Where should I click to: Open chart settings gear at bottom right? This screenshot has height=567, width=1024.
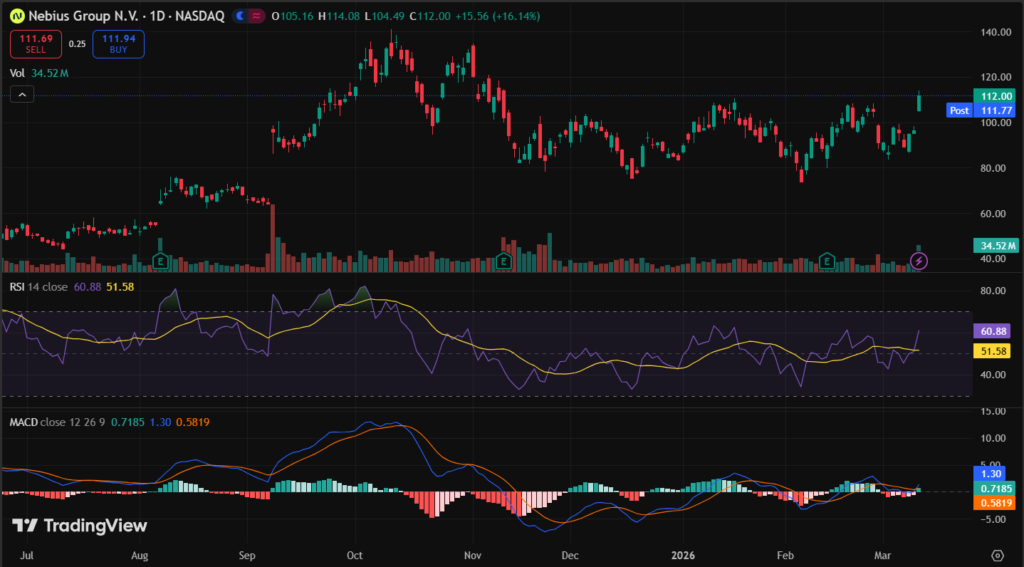(x=997, y=554)
